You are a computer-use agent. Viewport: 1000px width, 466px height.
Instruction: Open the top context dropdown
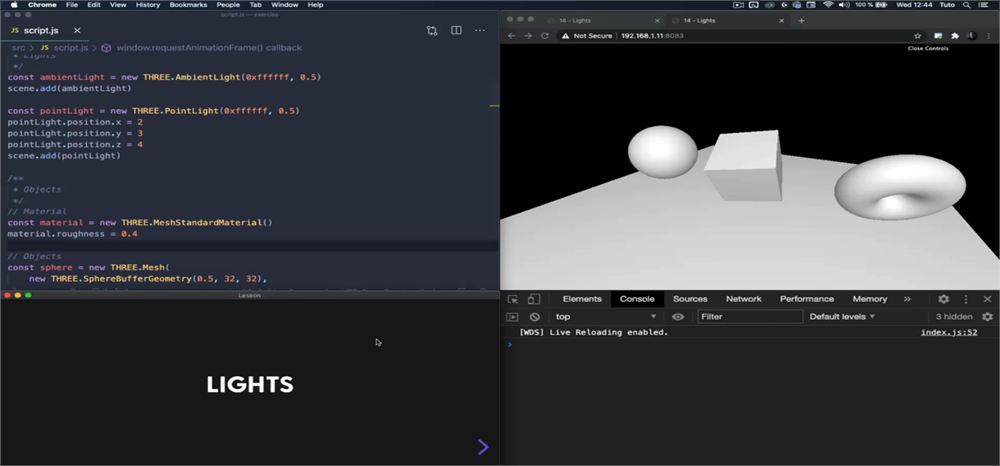[605, 317]
